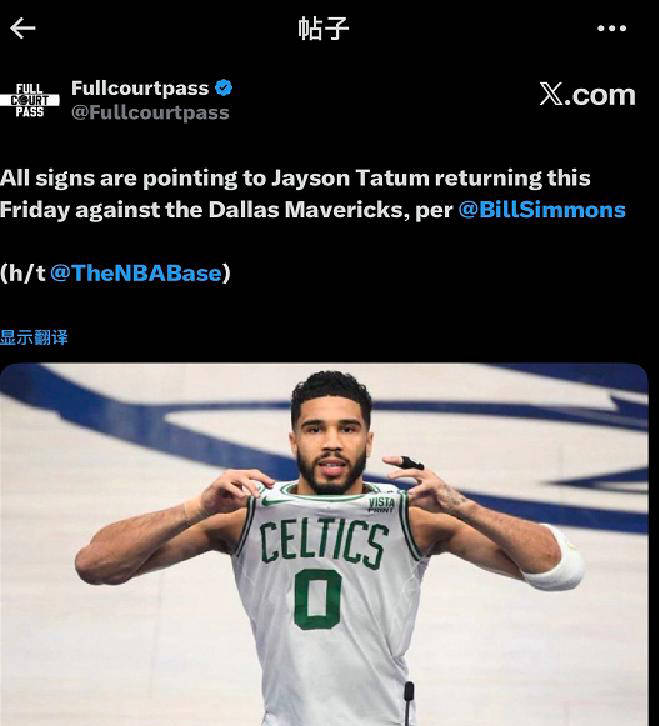659x726 pixels.
Task: Tap the blue verified badge
Action: tap(224, 88)
